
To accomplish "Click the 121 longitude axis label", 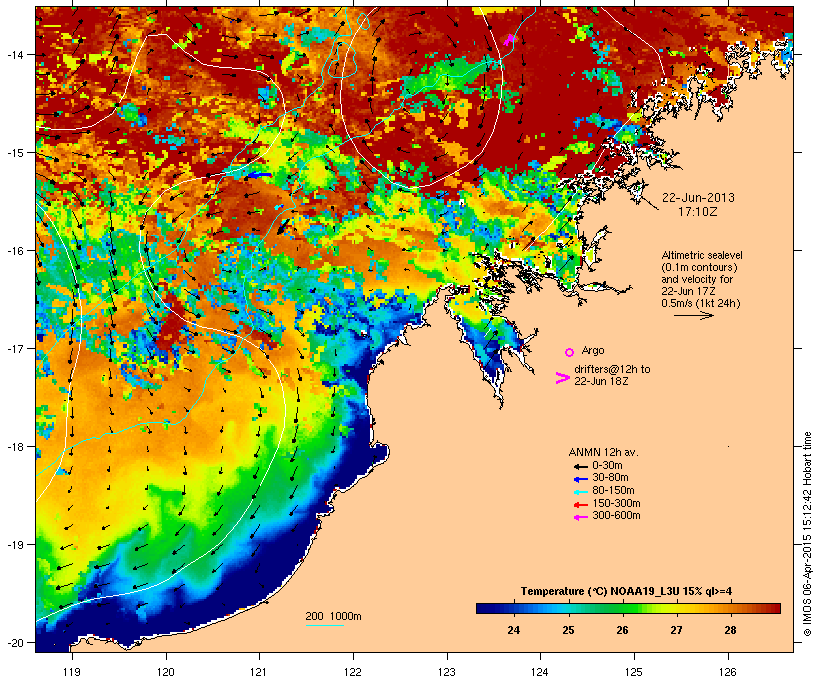I will [x=259, y=672].
